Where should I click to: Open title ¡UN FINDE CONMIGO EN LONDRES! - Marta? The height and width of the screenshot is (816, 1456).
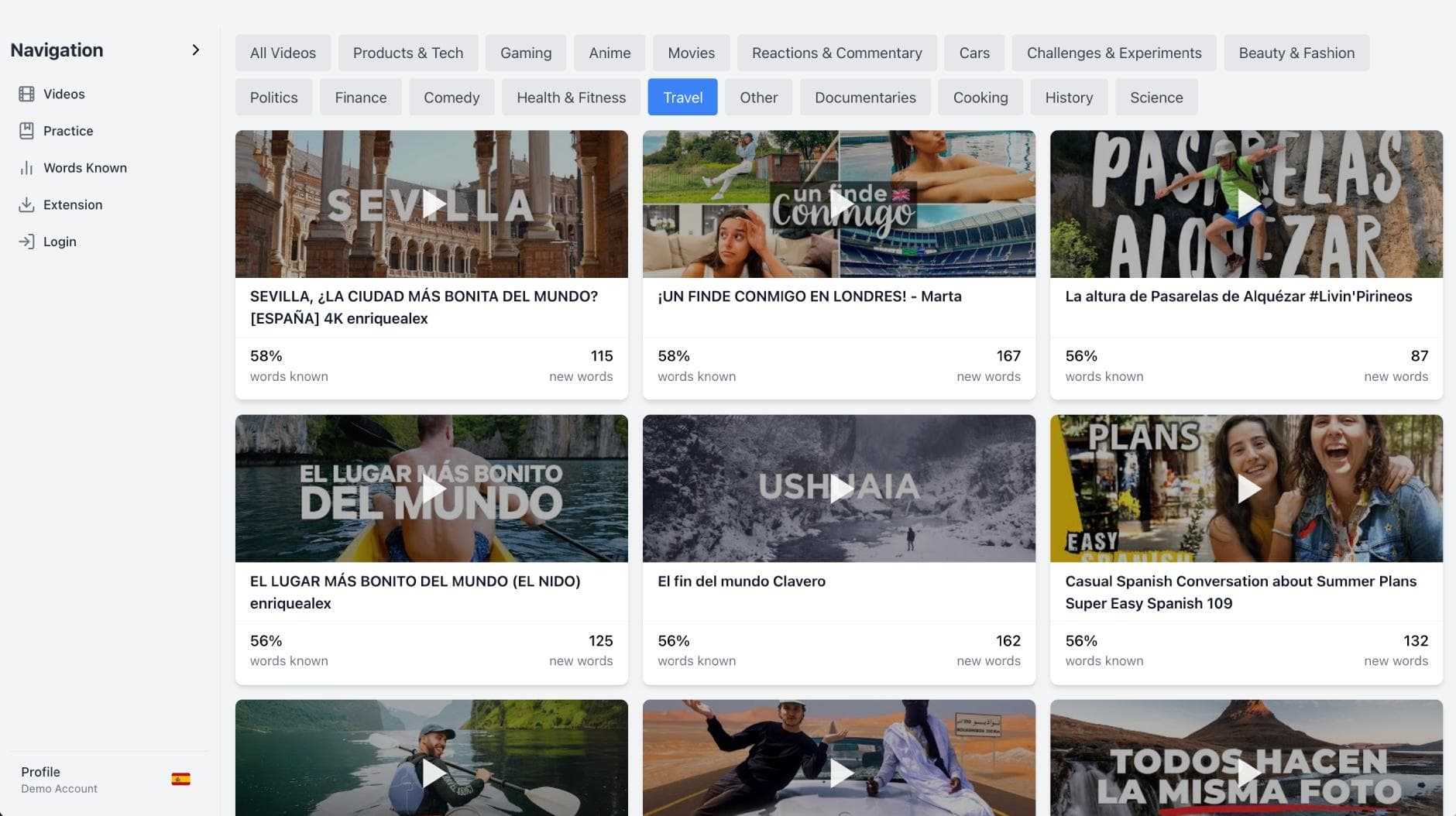click(809, 297)
